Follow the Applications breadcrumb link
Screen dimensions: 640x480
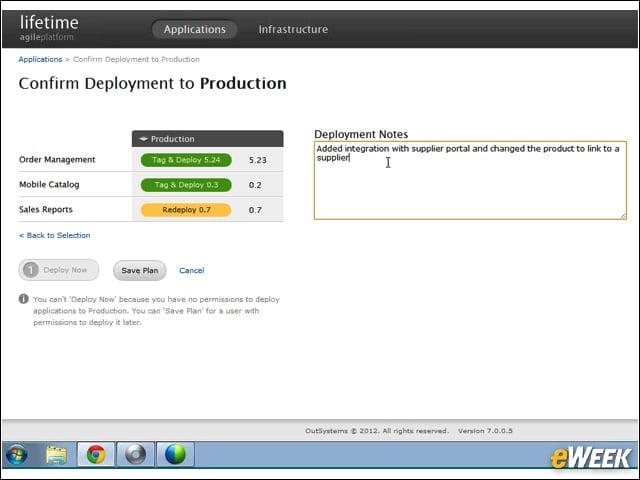pyautogui.click(x=40, y=59)
